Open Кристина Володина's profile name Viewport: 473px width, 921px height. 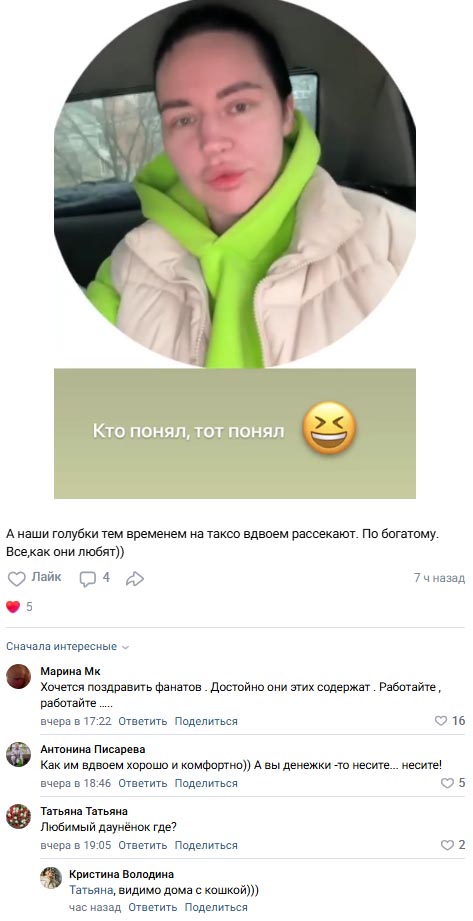coord(121,874)
